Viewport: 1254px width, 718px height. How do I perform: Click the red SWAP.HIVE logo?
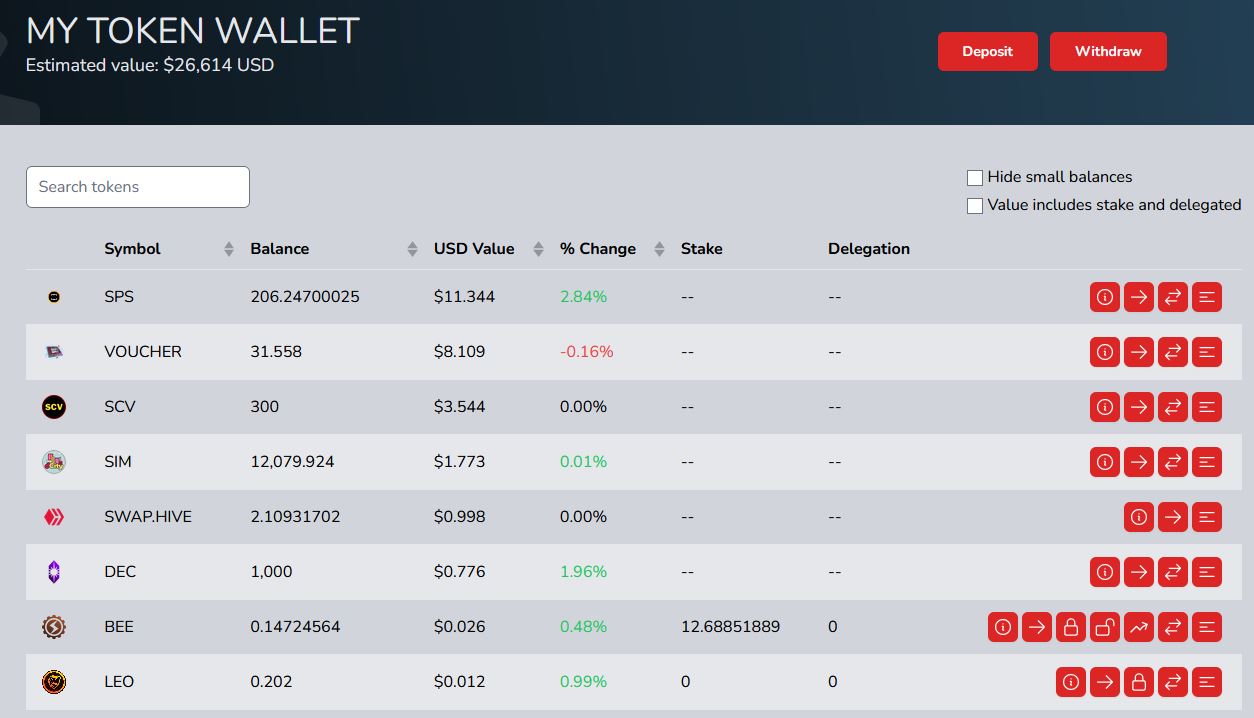coord(54,517)
